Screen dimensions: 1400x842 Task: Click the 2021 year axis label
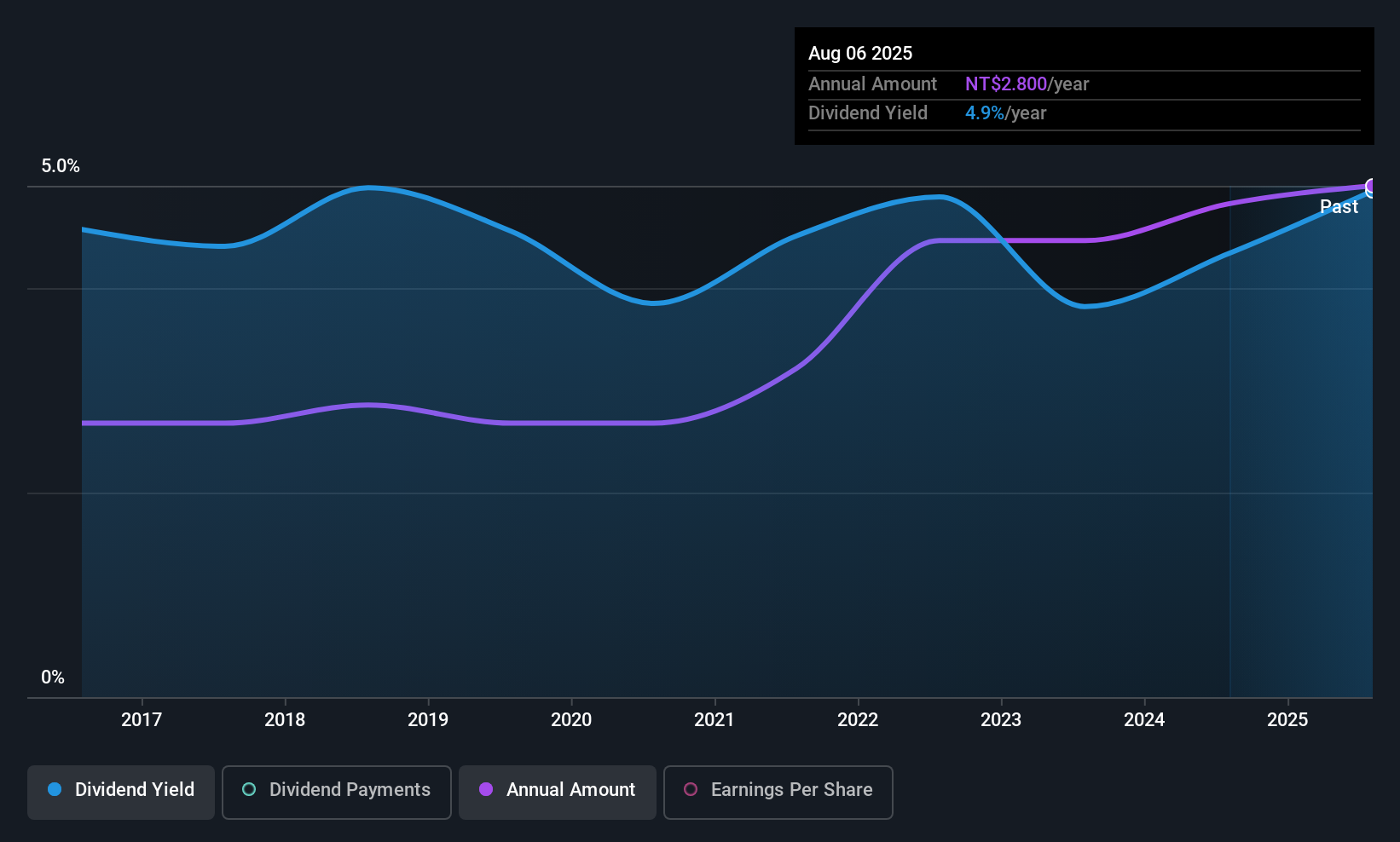pos(714,719)
